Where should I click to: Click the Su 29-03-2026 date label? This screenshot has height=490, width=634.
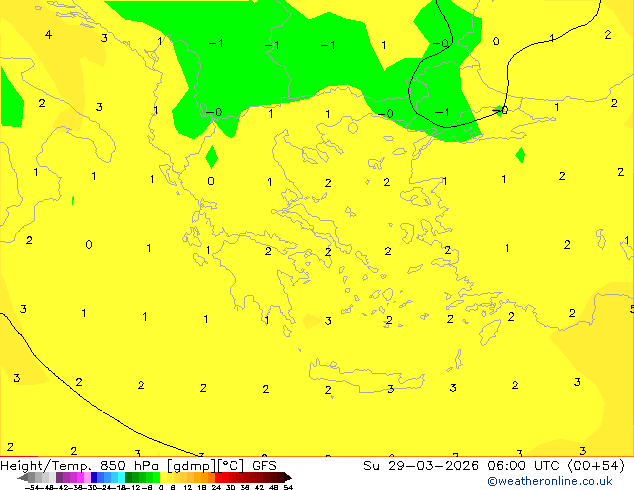(x=421, y=466)
